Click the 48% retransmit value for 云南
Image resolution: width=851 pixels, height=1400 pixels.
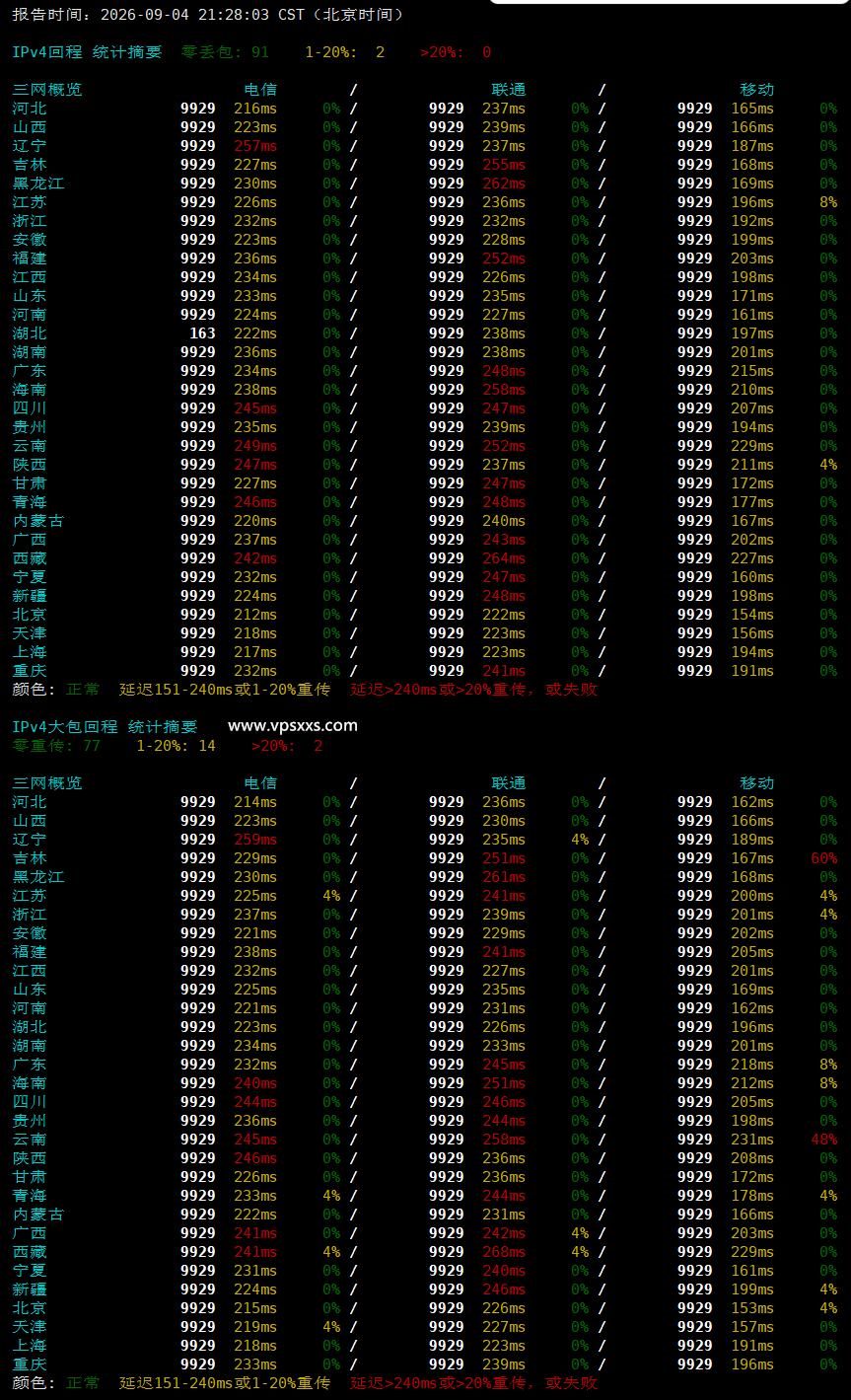(x=824, y=1140)
